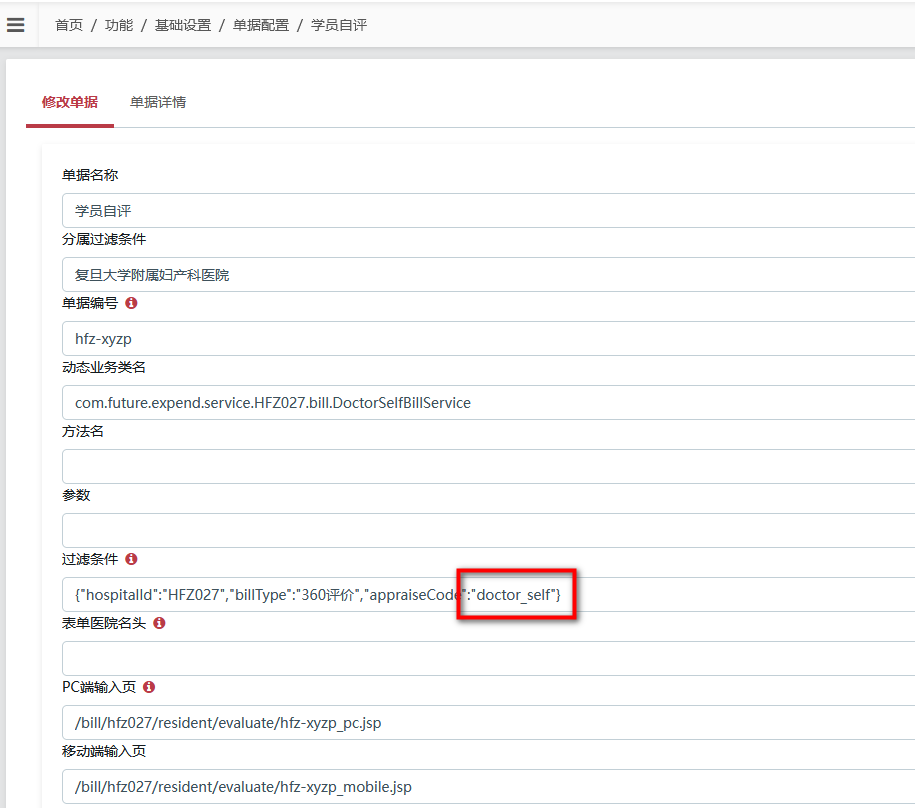Click the 动态业务类名 label text

[x=104, y=367]
